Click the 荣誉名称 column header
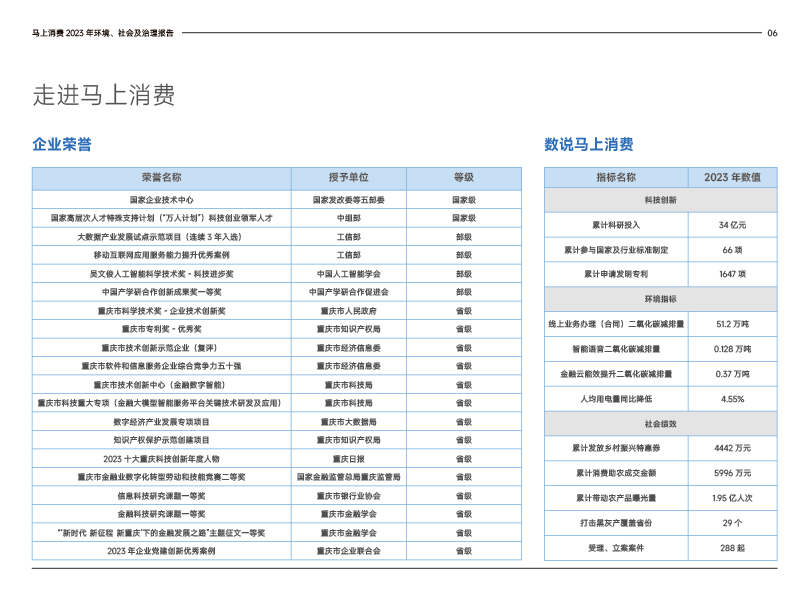Viewport: 809px width, 597px height. pos(161,177)
